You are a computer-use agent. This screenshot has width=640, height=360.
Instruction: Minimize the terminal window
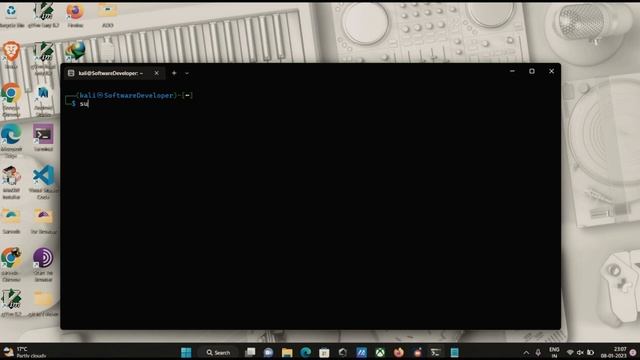(x=512, y=71)
